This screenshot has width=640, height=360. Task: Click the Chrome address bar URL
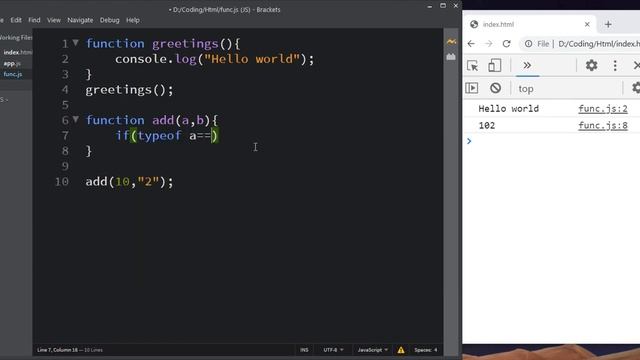[598, 44]
